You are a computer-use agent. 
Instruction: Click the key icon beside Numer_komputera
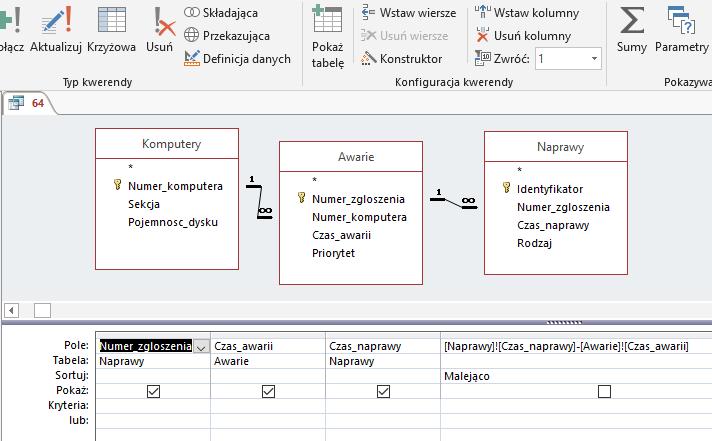click(x=118, y=184)
